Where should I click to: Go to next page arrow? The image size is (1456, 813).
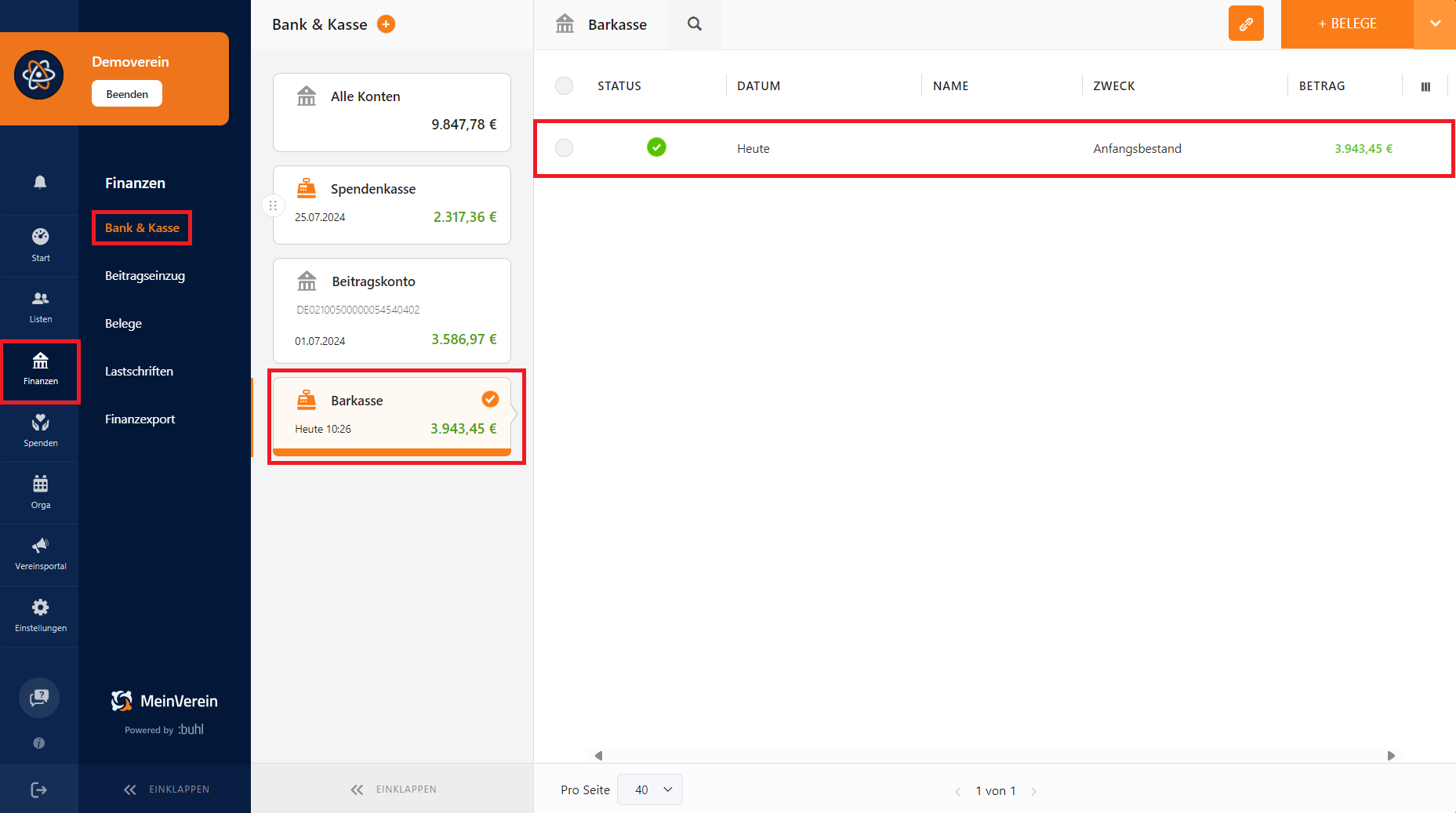point(1033,791)
